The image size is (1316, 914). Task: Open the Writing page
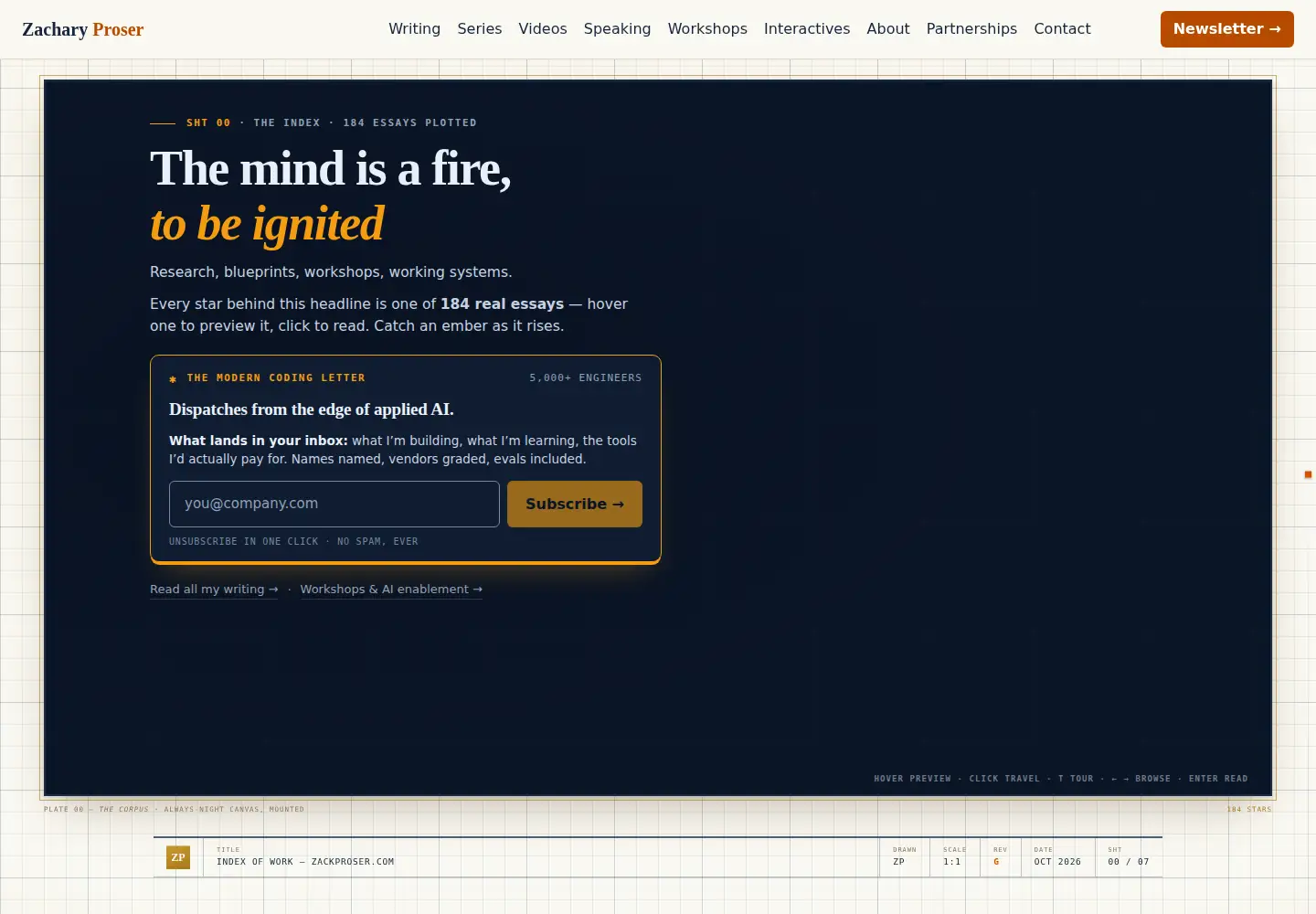click(x=414, y=29)
